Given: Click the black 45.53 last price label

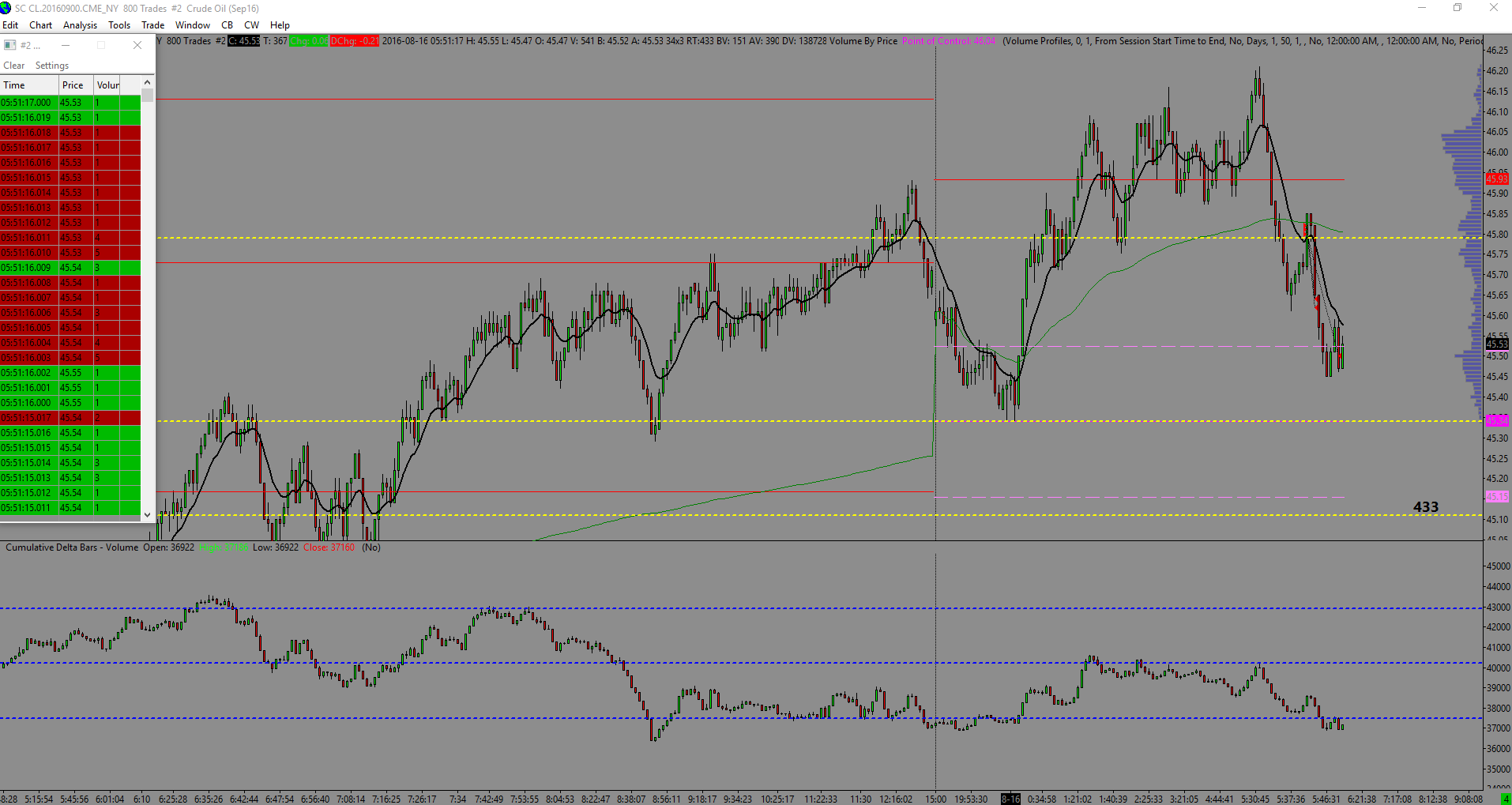Looking at the screenshot, I should pyautogui.click(x=1497, y=344).
